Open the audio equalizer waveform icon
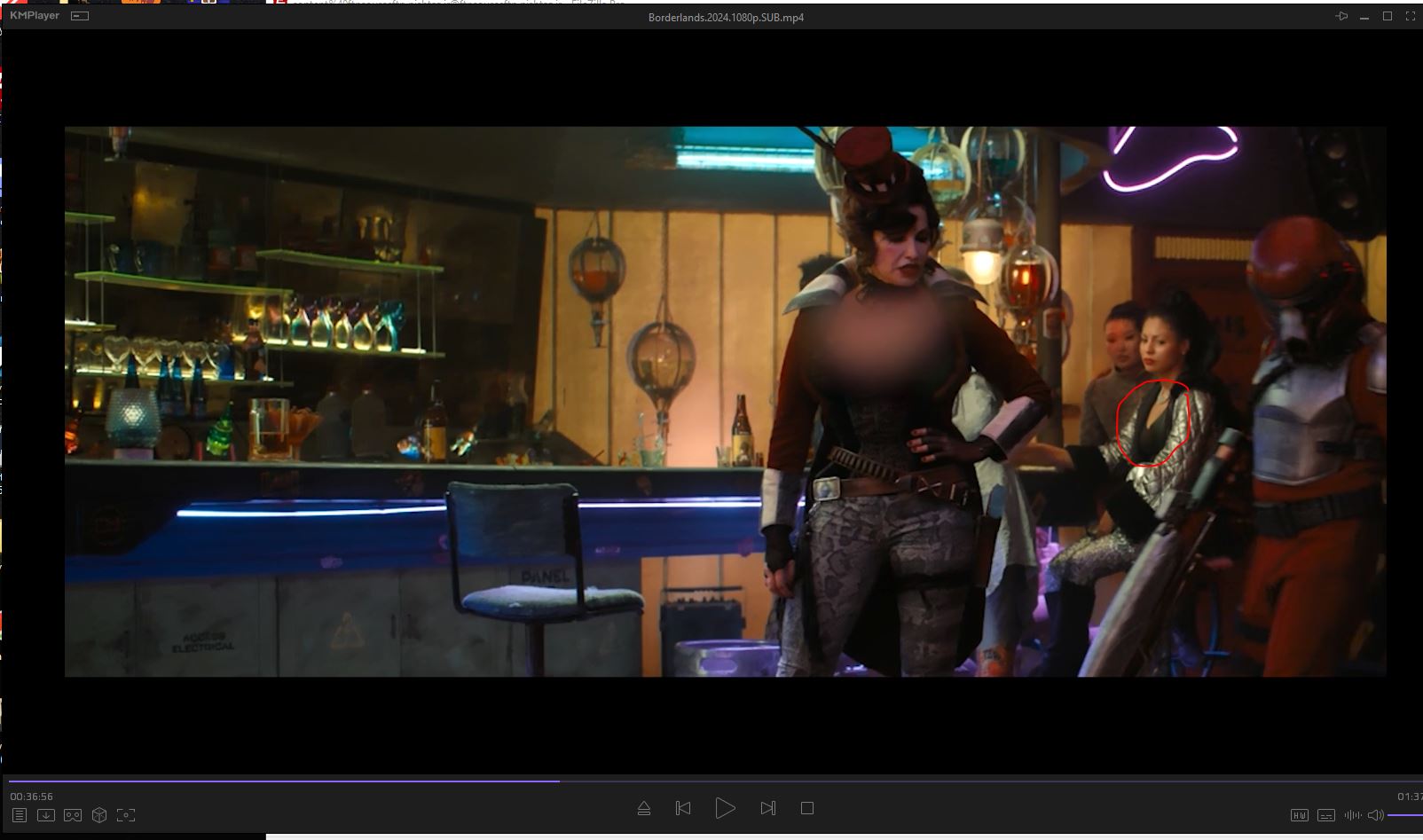 click(x=1352, y=815)
